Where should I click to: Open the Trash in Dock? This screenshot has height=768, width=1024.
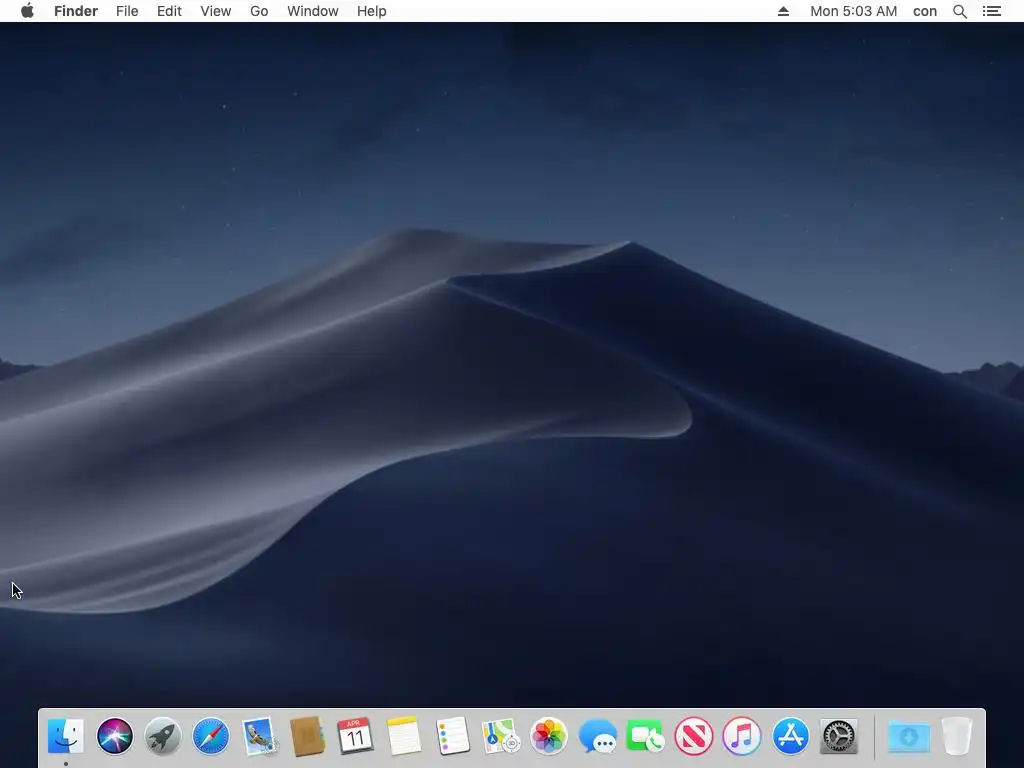point(957,736)
